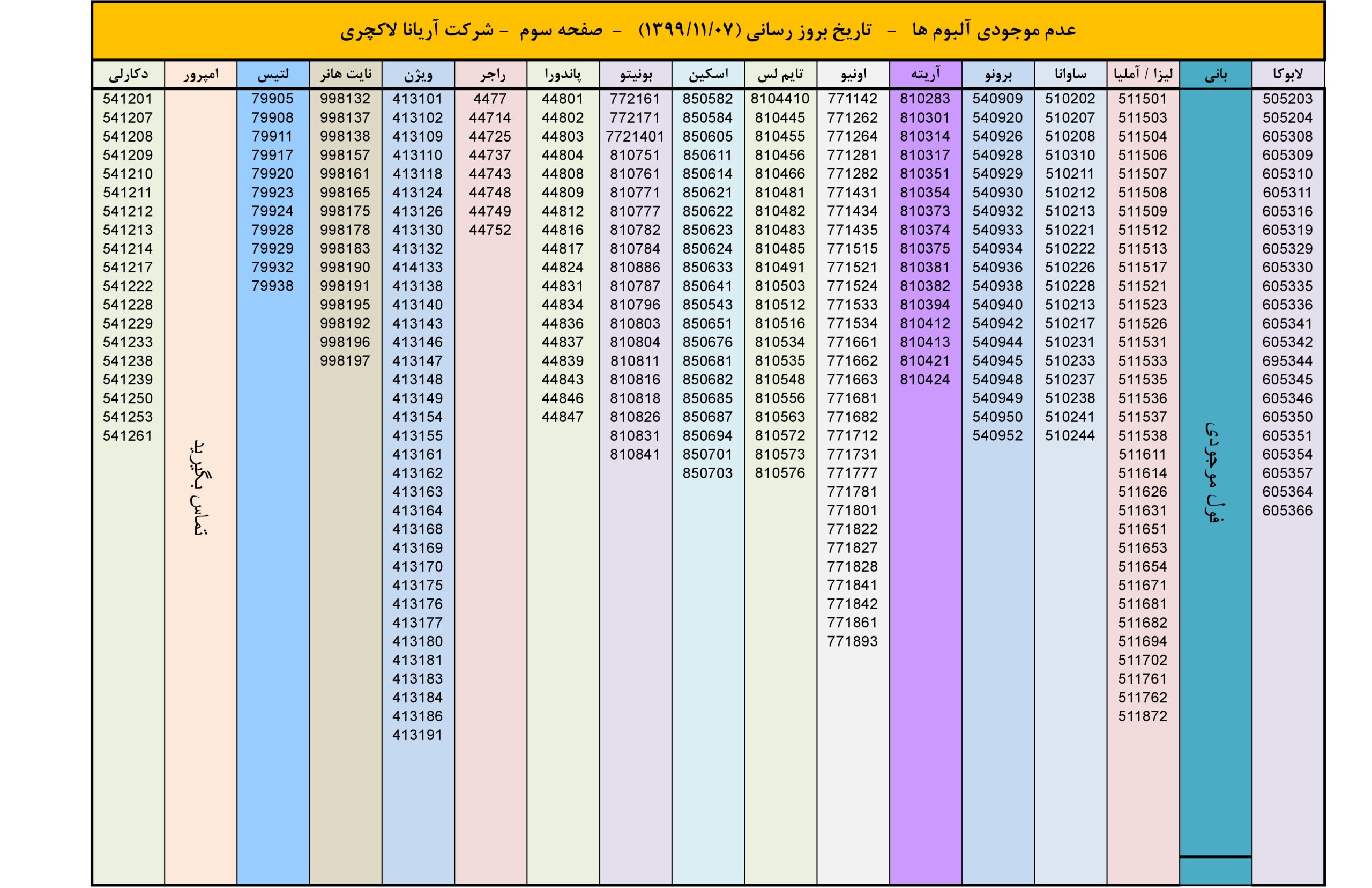Click the امپرور column header
This screenshot has width=1372, height=888.
click(x=200, y=75)
